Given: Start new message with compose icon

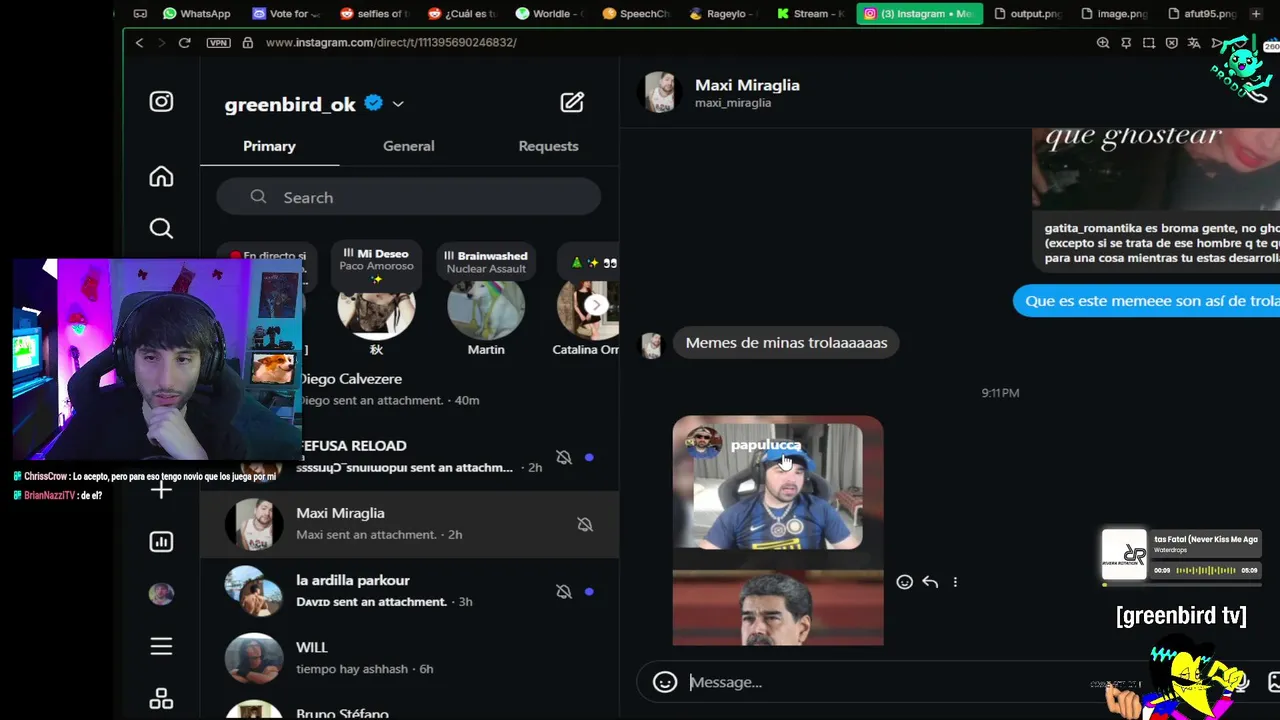Looking at the screenshot, I should (572, 102).
